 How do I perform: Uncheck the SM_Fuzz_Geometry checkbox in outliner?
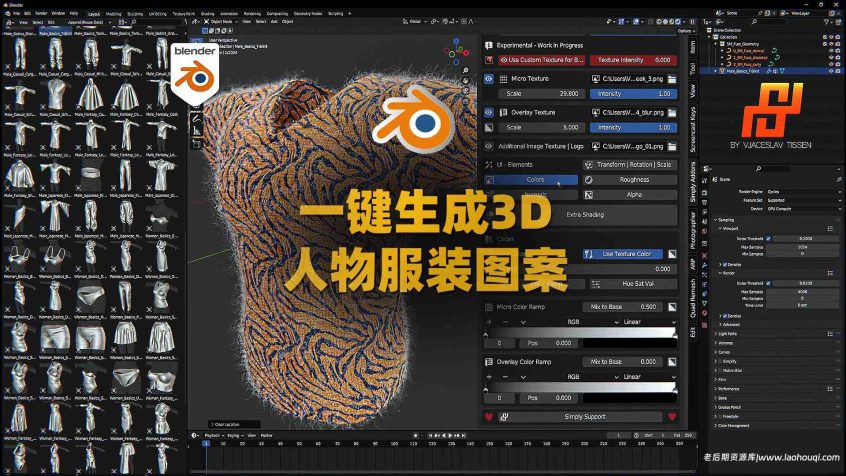point(825,44)
